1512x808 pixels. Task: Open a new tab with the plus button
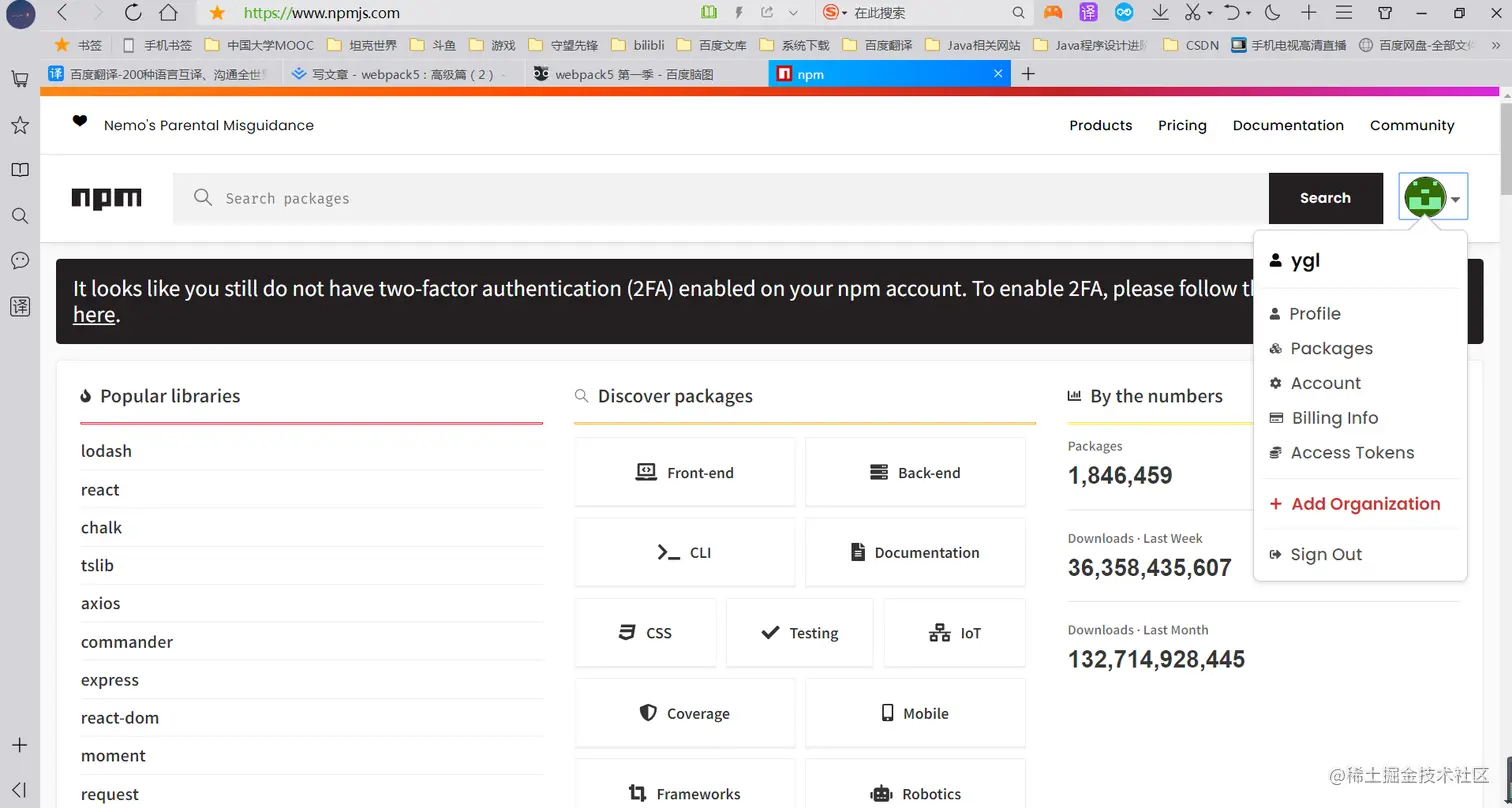(1028, 74)
